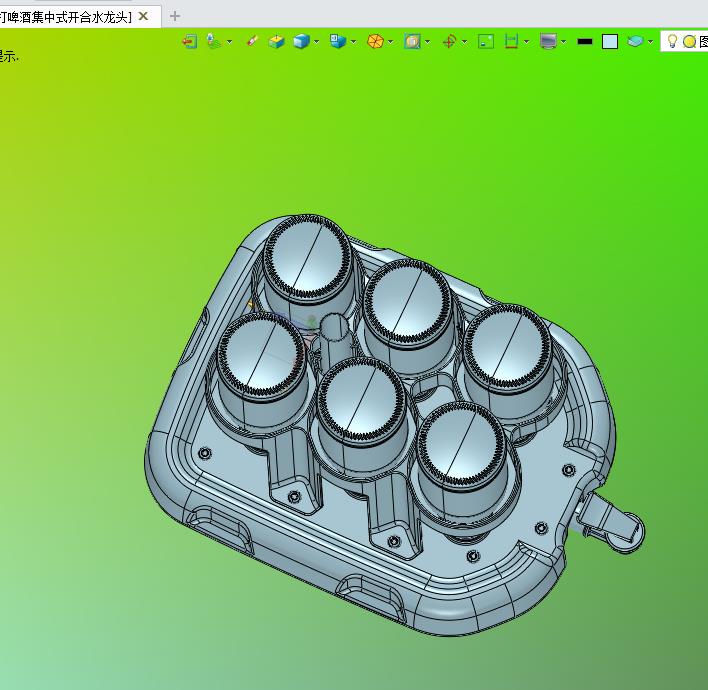Open the rotate tool dropdown arrow
Screen dimensions: 708x690
coord(465,42)
